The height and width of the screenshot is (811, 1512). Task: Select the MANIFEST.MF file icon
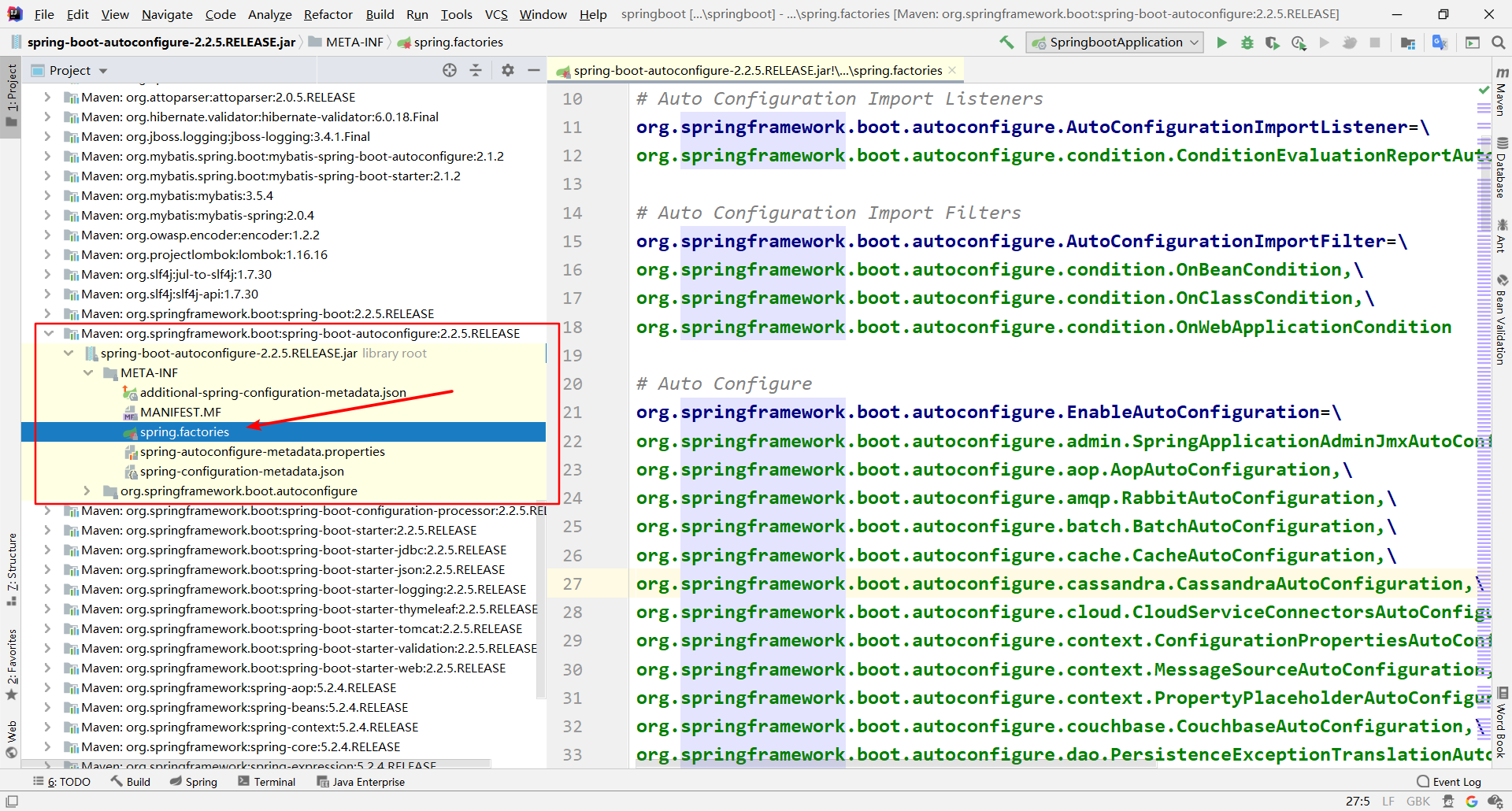click(x=130, y=413)
